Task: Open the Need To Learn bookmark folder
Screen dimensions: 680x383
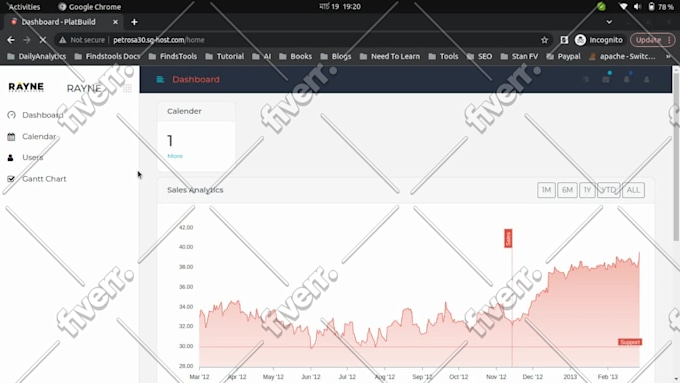Action: pyautogui.click(x=390, y=56)
